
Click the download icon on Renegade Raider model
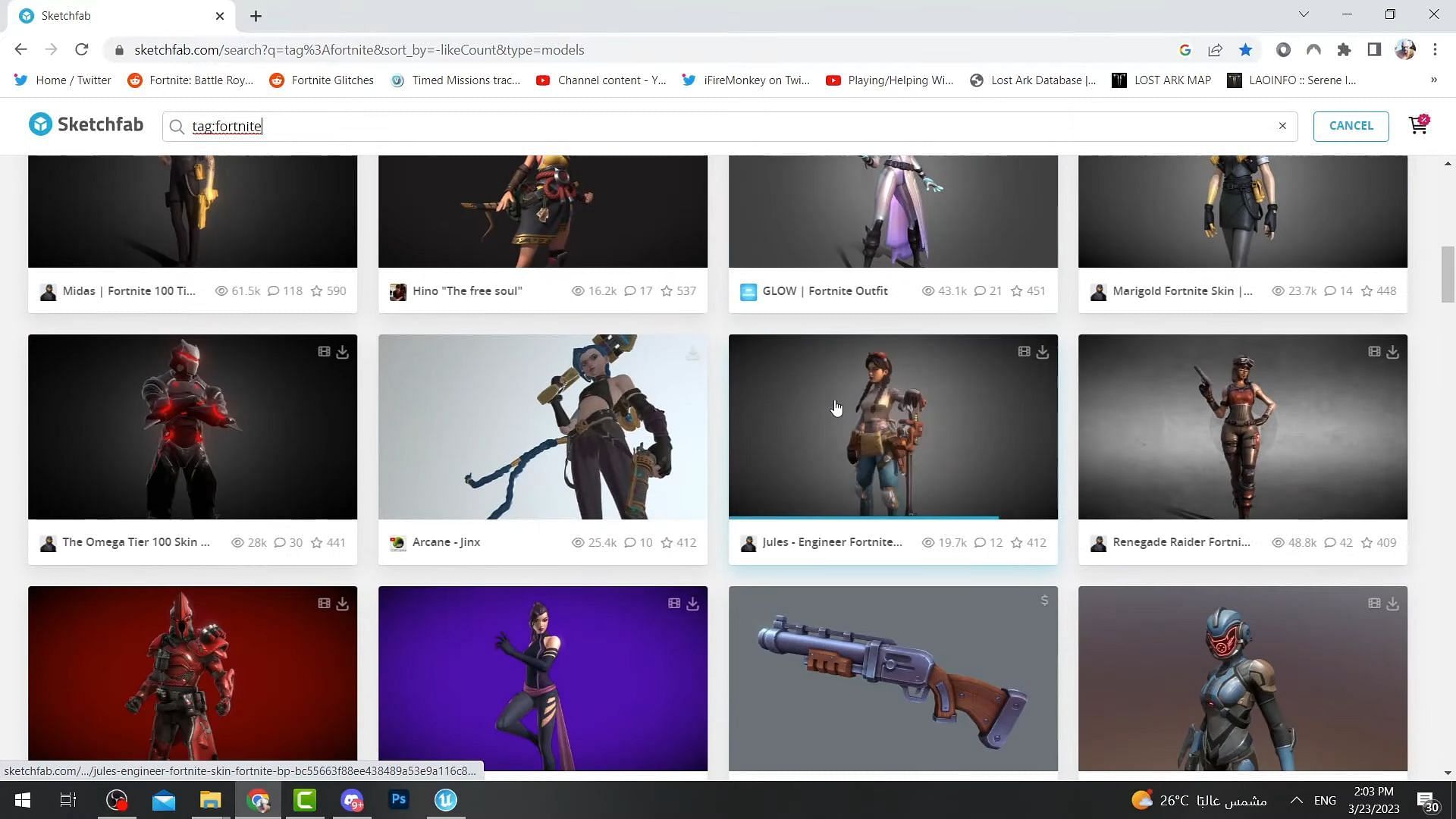(1393, 351)
